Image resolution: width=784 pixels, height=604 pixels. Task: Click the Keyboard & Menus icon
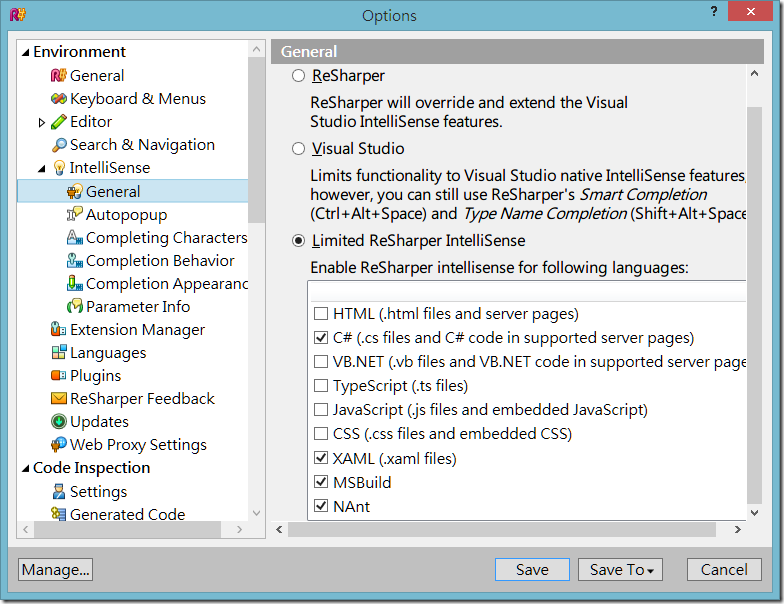tap(58, 98)
